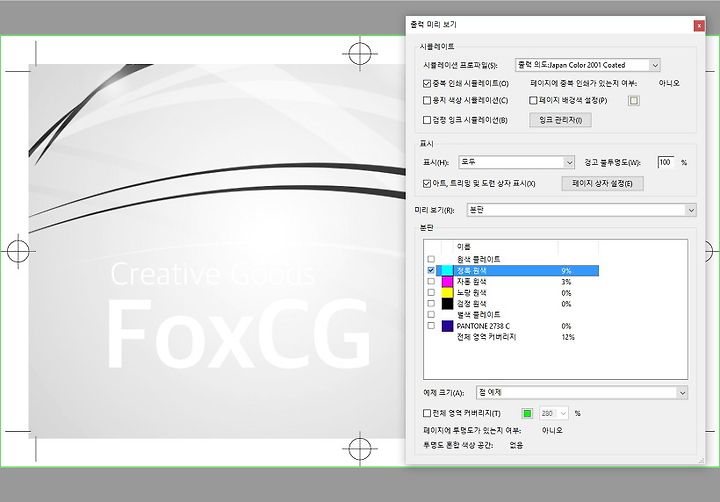
Task: Click the yellow swatch of 노랑 원색
Action: point(447,292)
